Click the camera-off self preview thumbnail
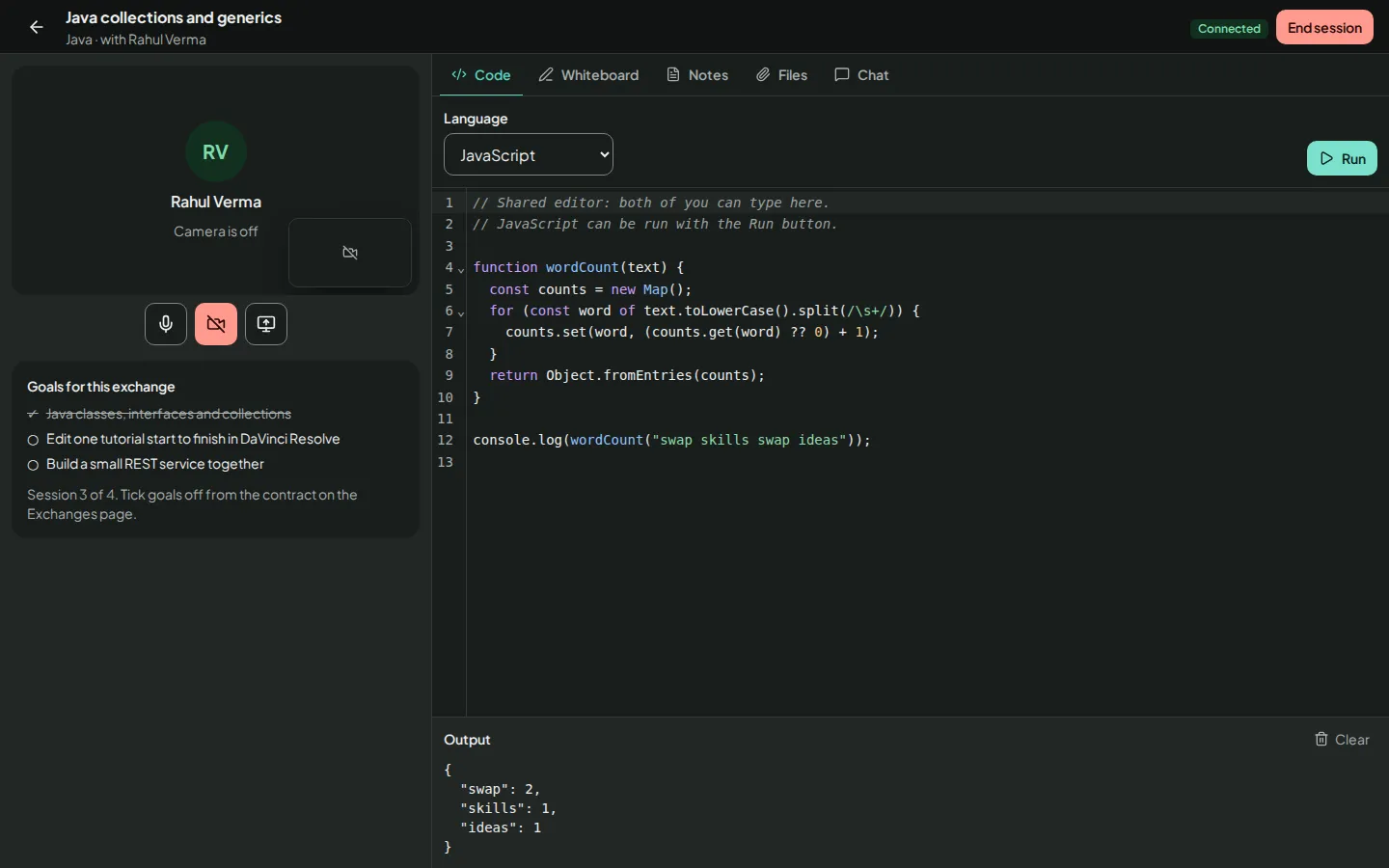 point(350,253)
